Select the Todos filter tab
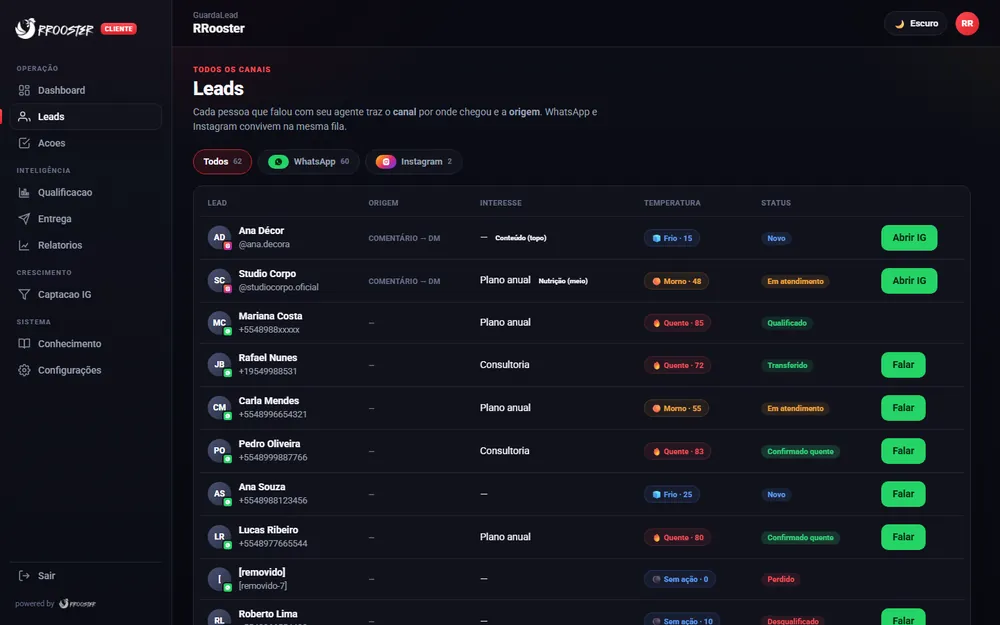Image resolution: width=1000 pixels, height=625 pixels. [x=222, y=161]
